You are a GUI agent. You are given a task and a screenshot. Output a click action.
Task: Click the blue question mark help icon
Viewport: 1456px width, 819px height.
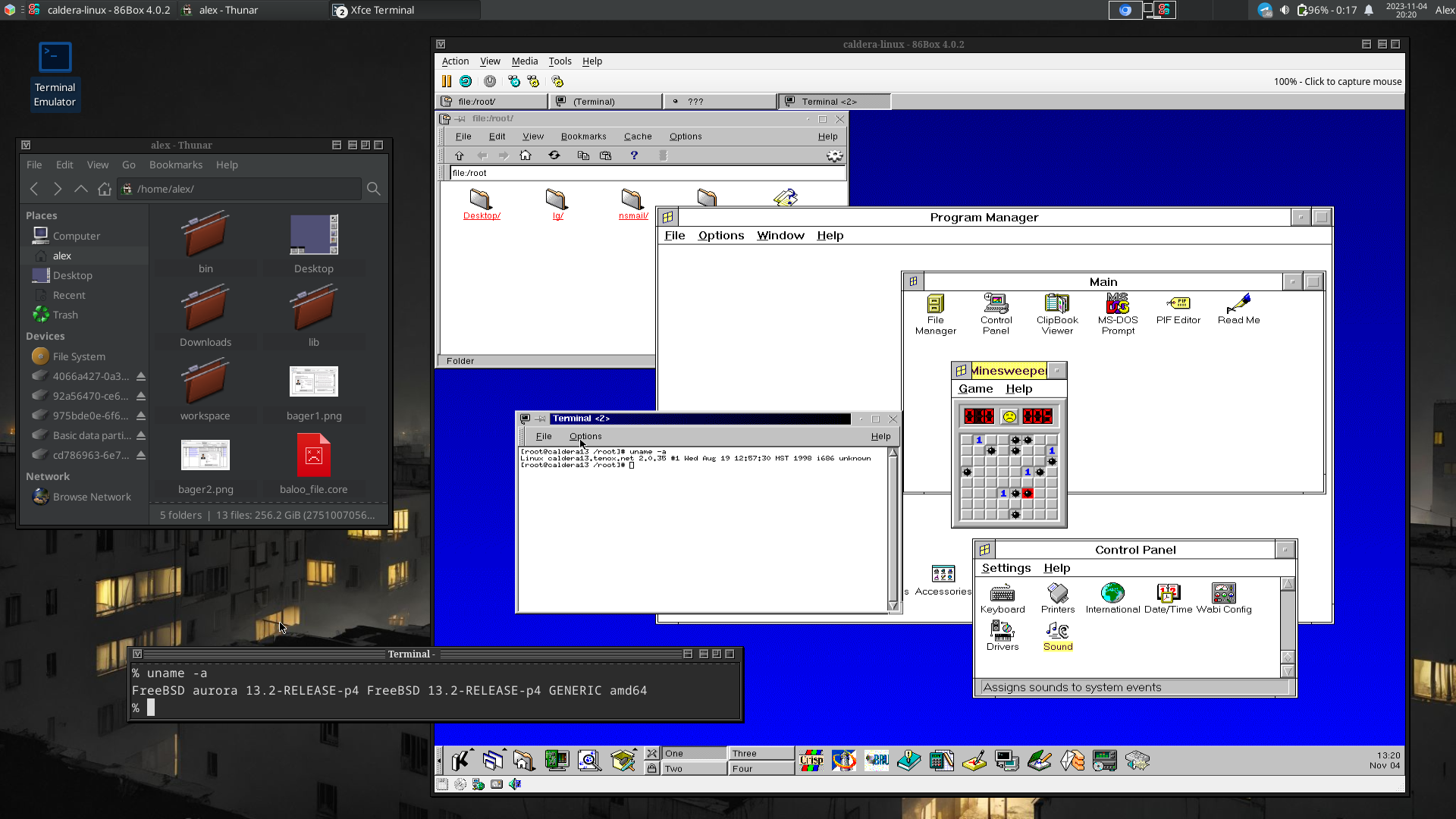pos(634,155)
